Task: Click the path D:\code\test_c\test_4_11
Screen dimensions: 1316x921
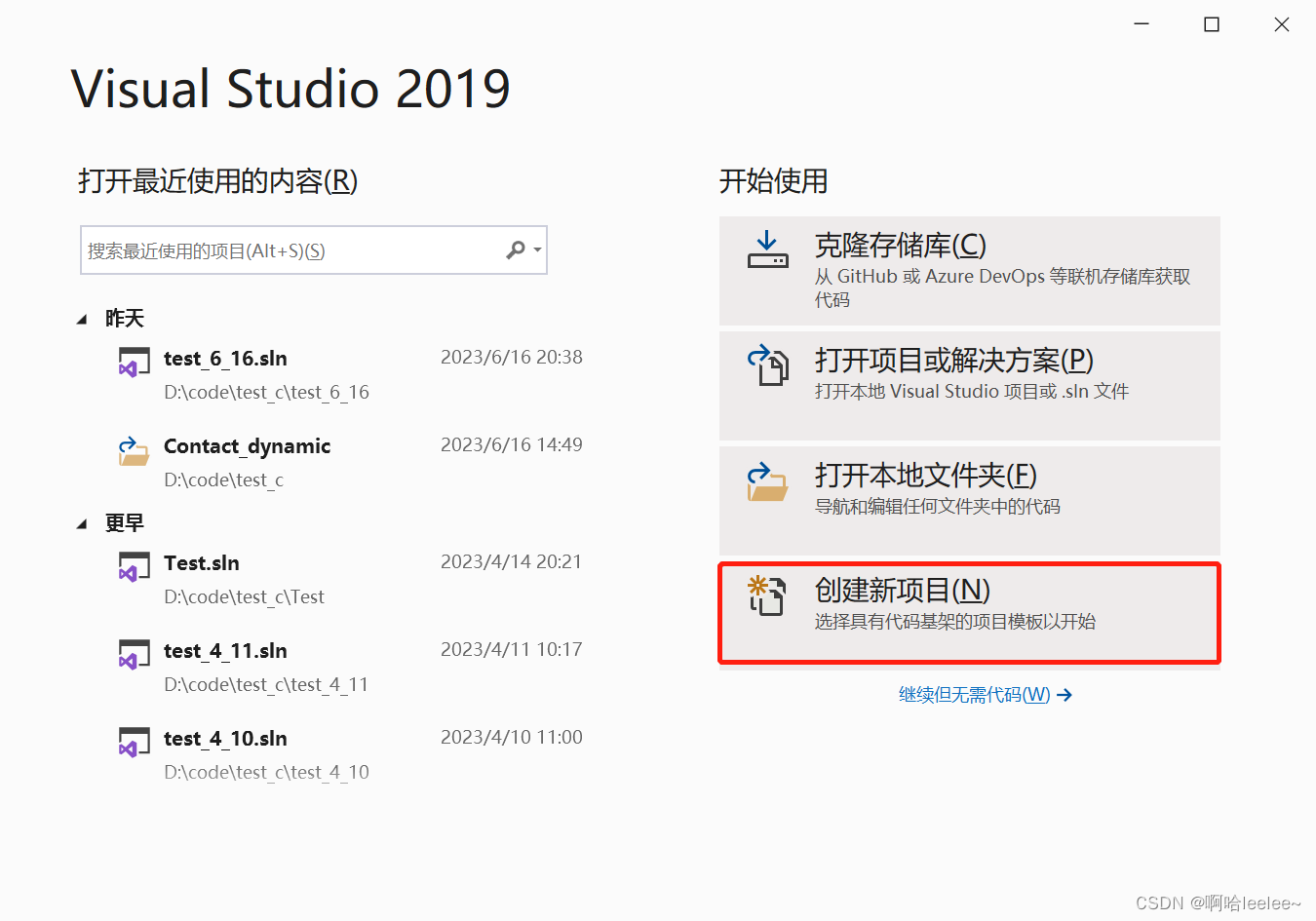Action: click(x=266, y=685)
